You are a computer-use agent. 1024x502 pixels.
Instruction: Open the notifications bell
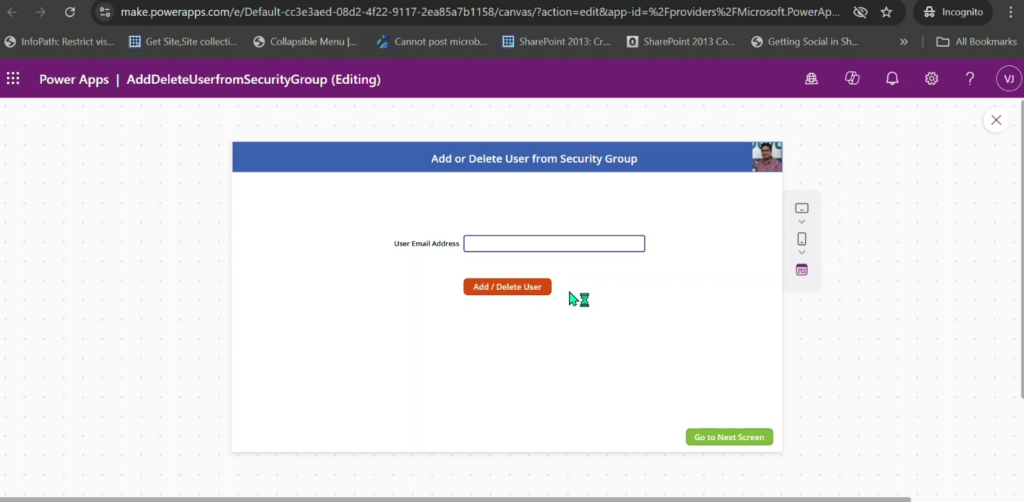point(892,79)
